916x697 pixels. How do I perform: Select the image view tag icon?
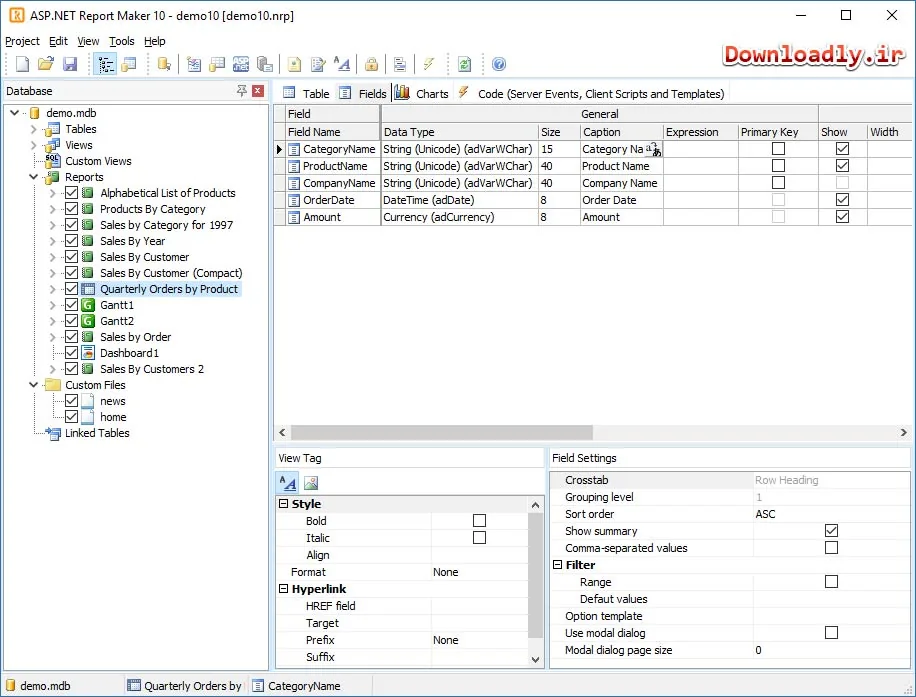pyautogui.click(x=311, y=483)
